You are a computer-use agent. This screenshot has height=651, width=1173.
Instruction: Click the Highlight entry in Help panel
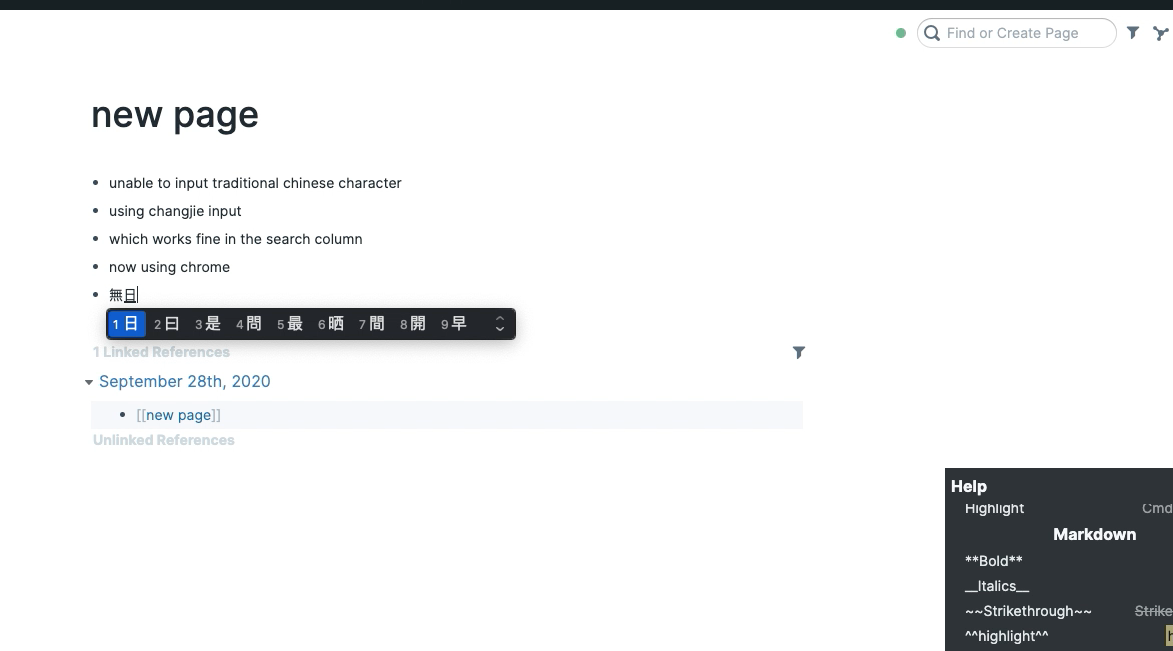click(x=994, y=509)
